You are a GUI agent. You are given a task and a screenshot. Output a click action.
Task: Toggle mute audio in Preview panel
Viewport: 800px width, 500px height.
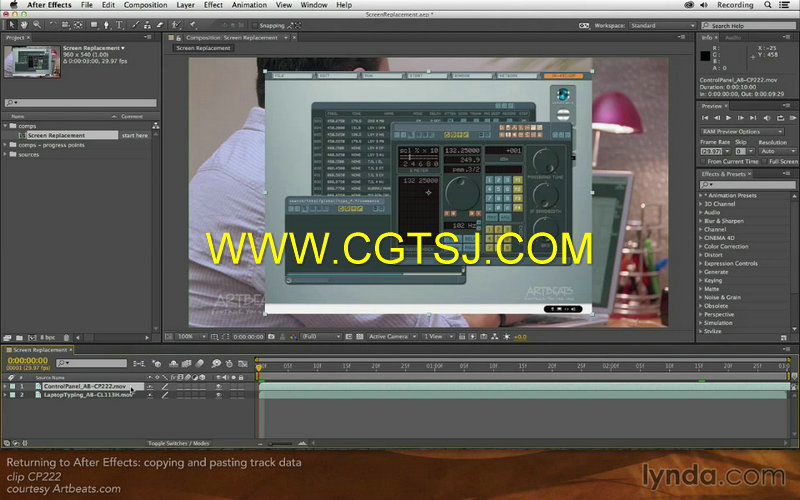(767, 118)
